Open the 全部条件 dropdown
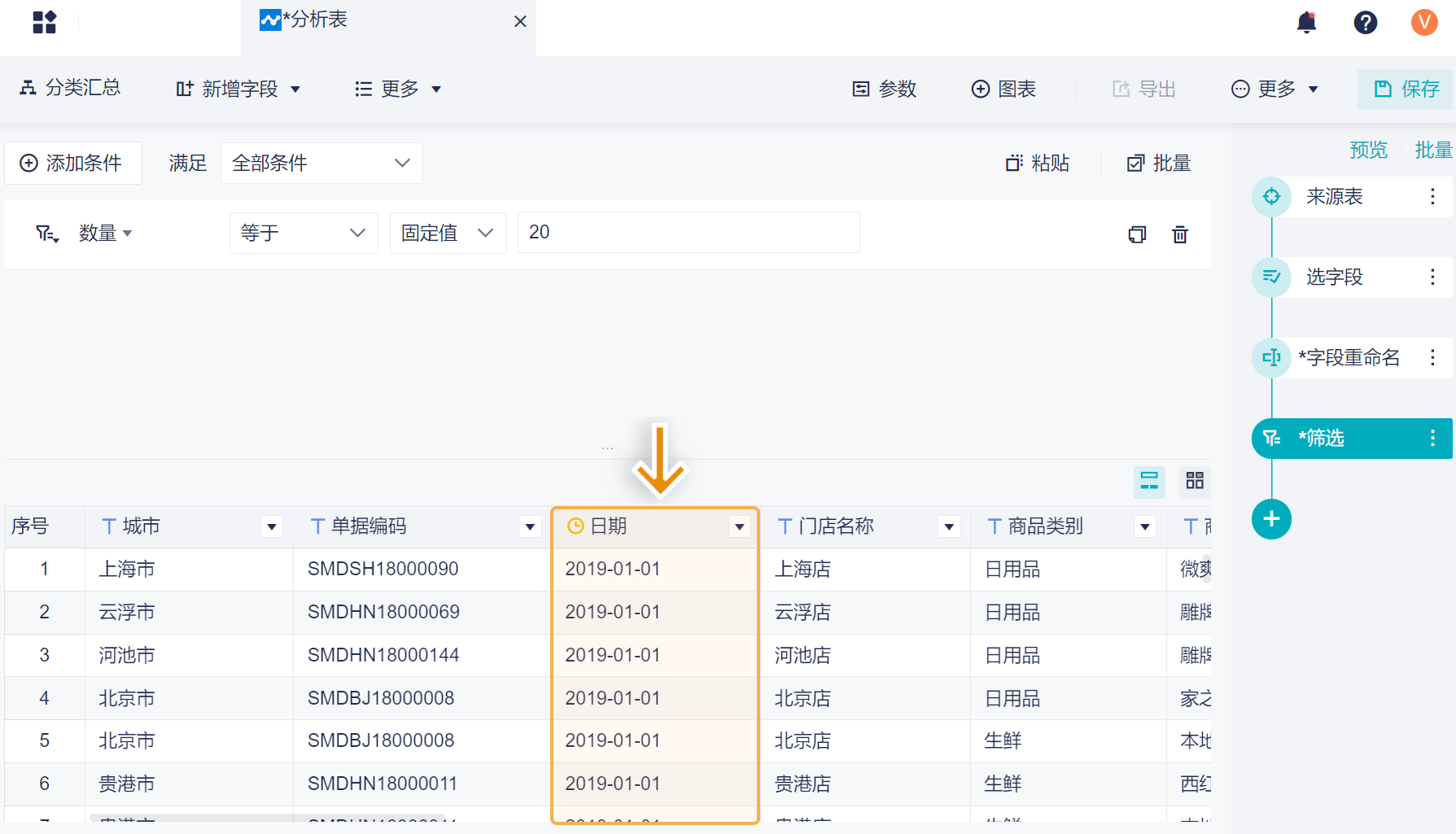This screenshot has height=834, width=1456. tap(321, 163)
